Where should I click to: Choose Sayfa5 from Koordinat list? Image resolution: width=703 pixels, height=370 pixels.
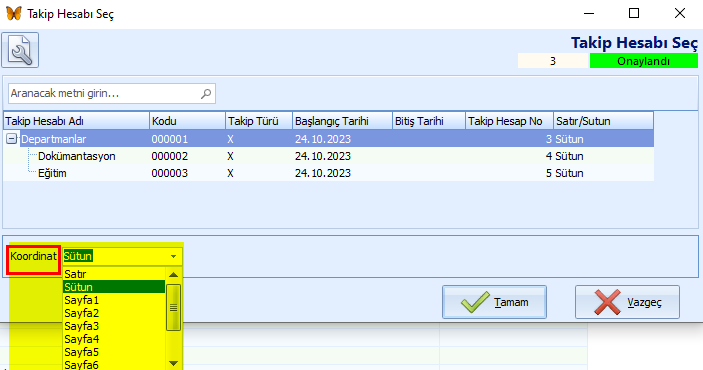tap(114, 352)
